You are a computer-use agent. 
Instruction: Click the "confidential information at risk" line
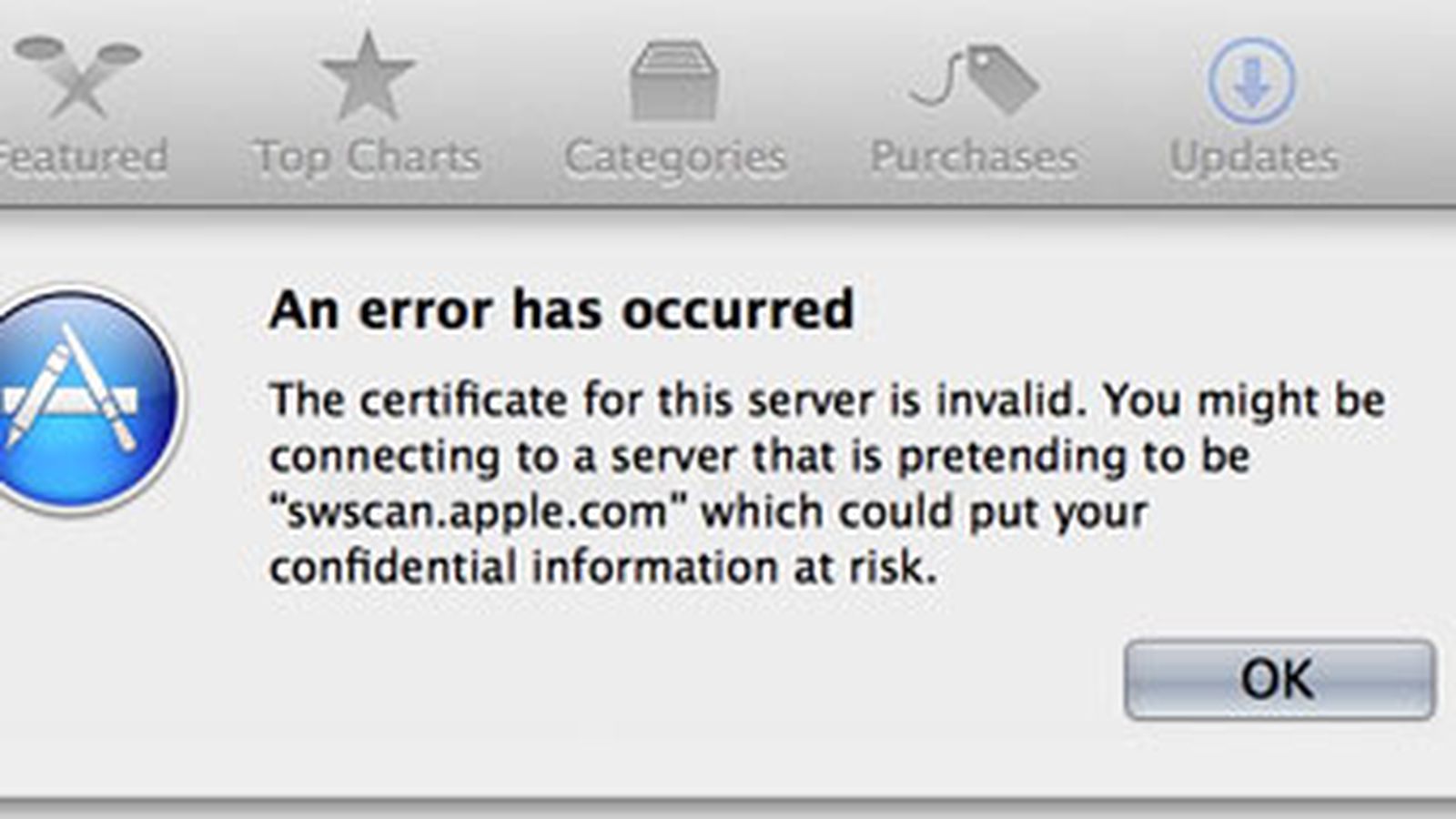click(x=602, y=568)
